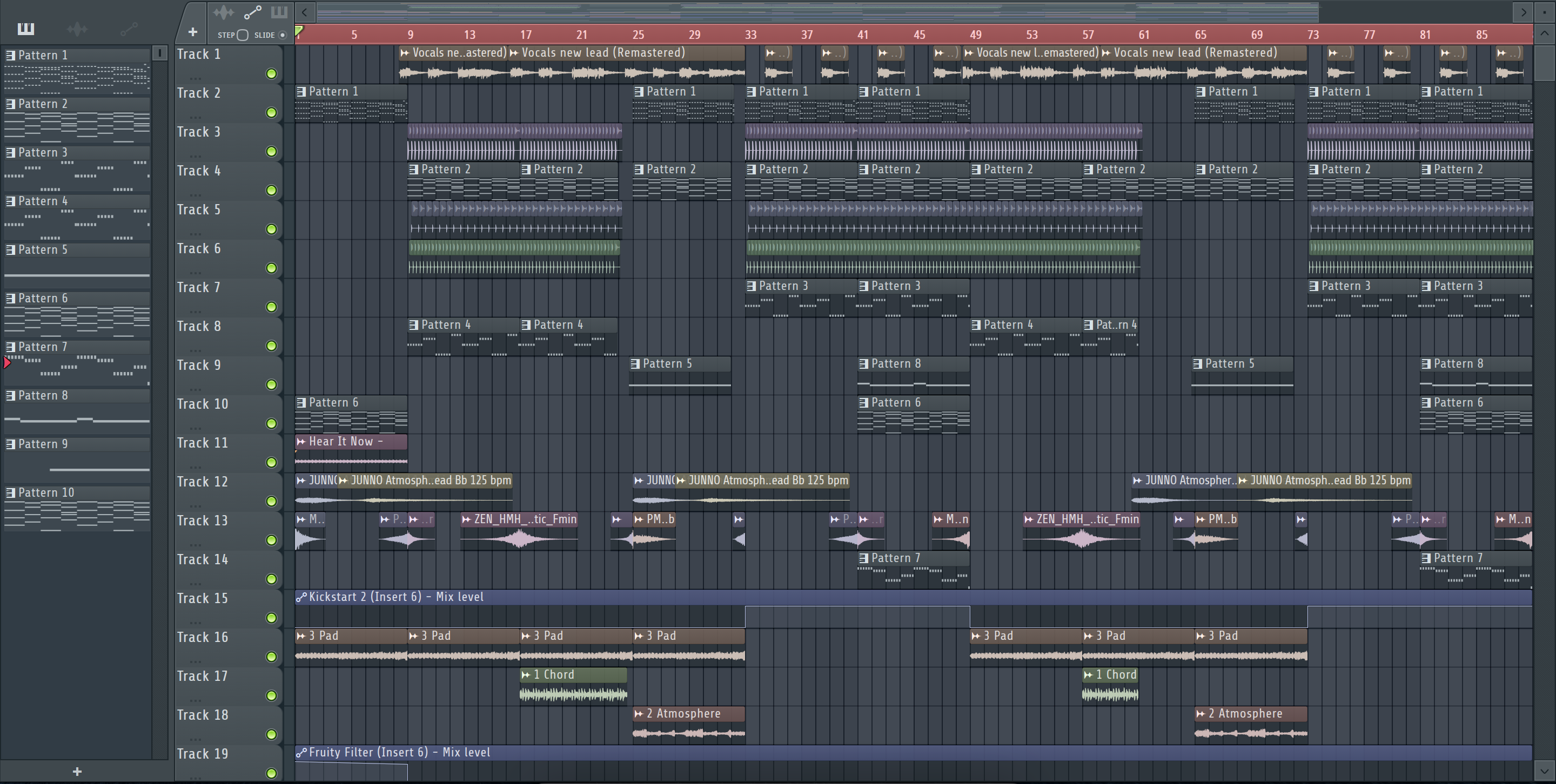Open the options dots under Track 5
This screenshot has height=784, width=1556.
(194, 234)
